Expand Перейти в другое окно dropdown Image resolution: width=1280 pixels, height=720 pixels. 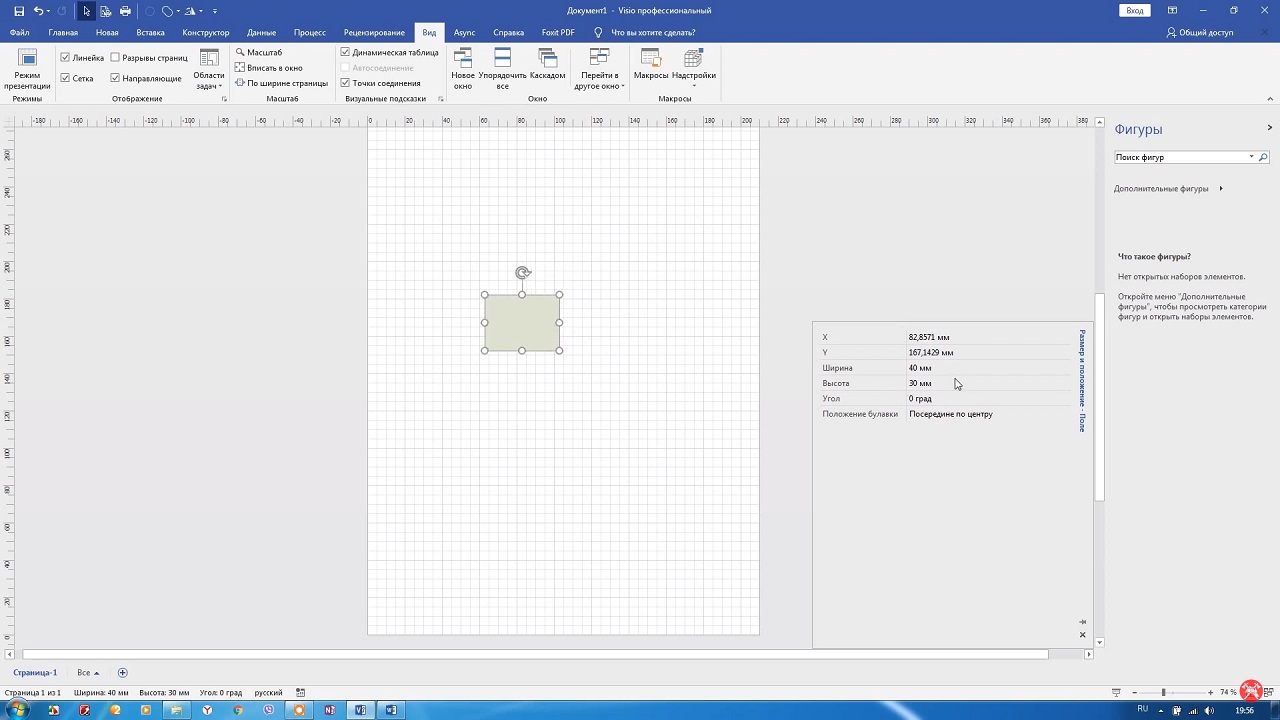[599, 69]
